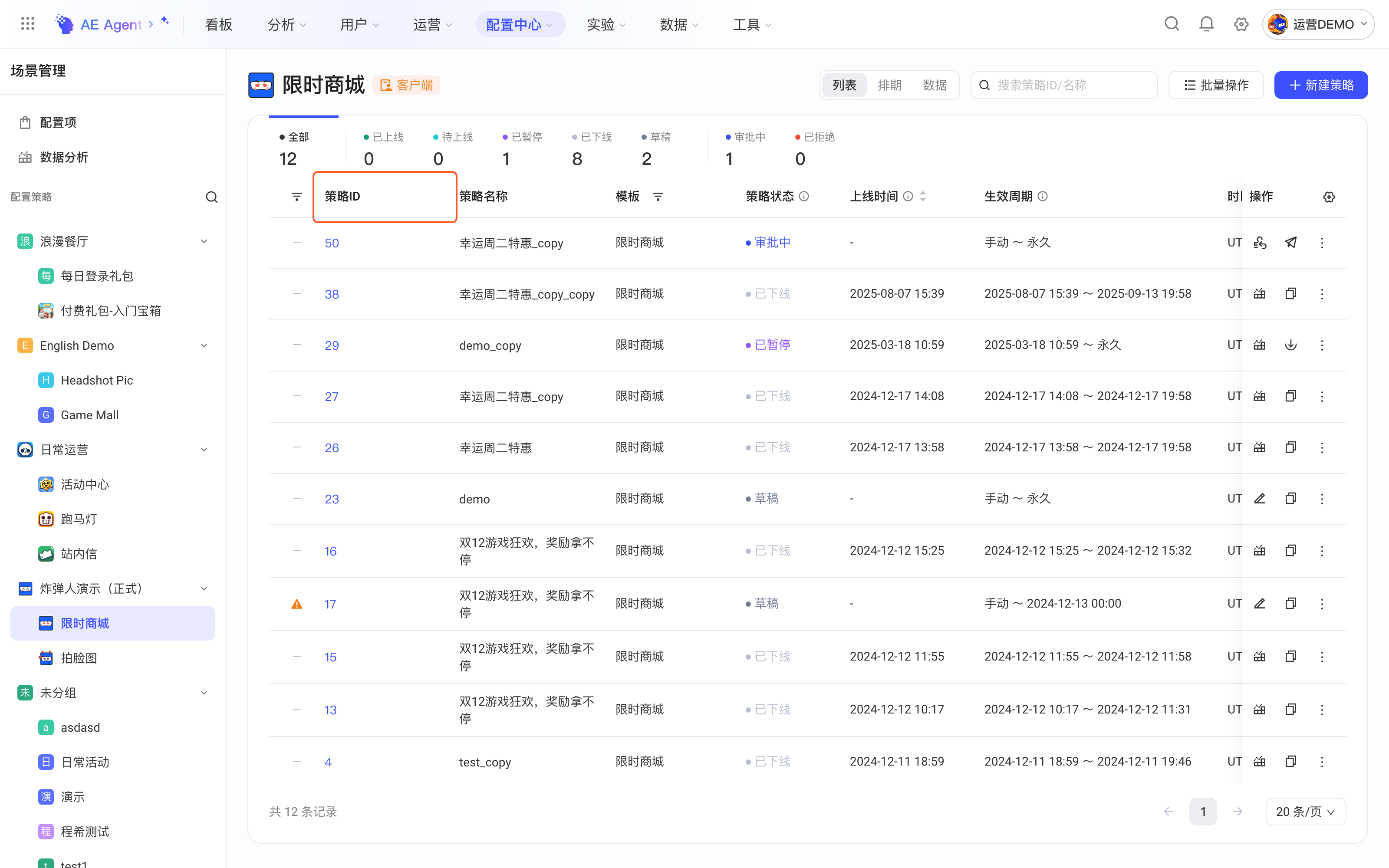Filter by 草稿 status tab

tap(657, 148)
